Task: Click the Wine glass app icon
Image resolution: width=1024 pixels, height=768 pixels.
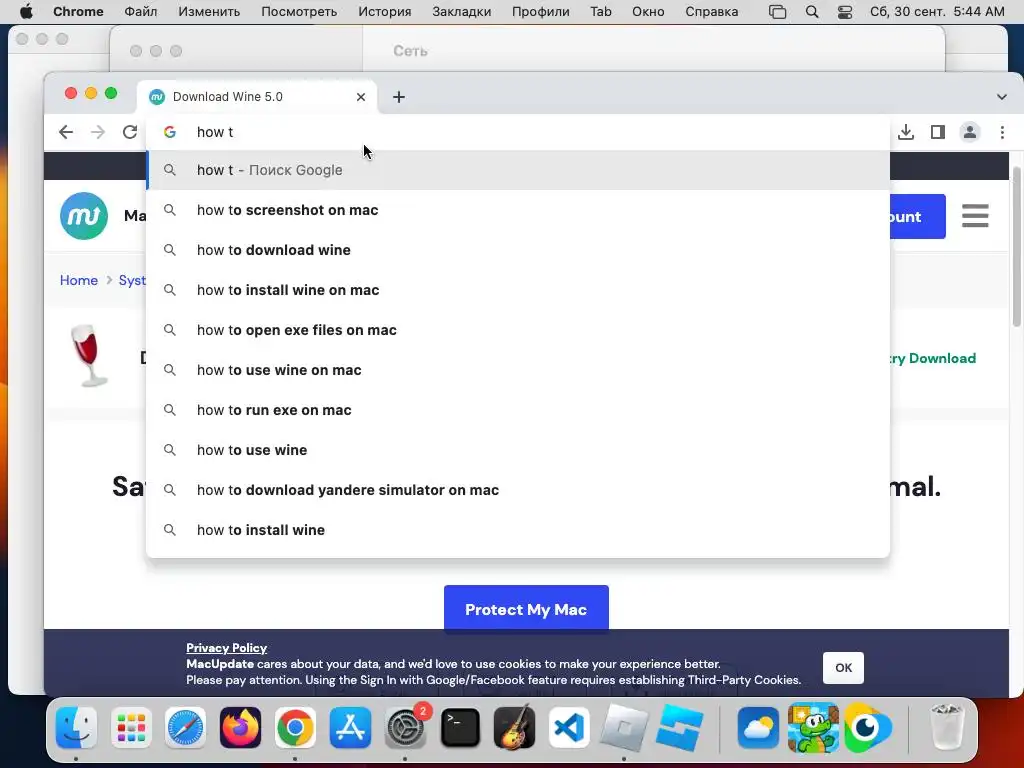Action: (x=88, y=357)
